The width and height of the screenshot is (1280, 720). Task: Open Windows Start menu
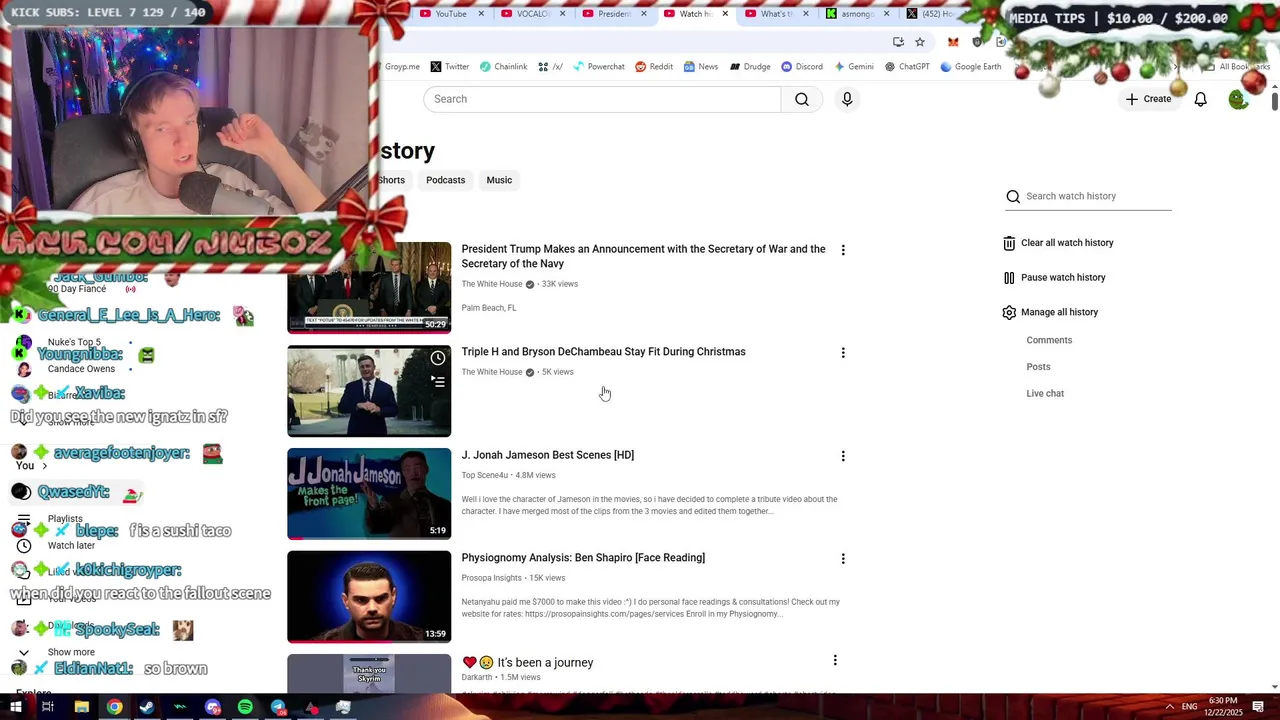coord(16,707)
